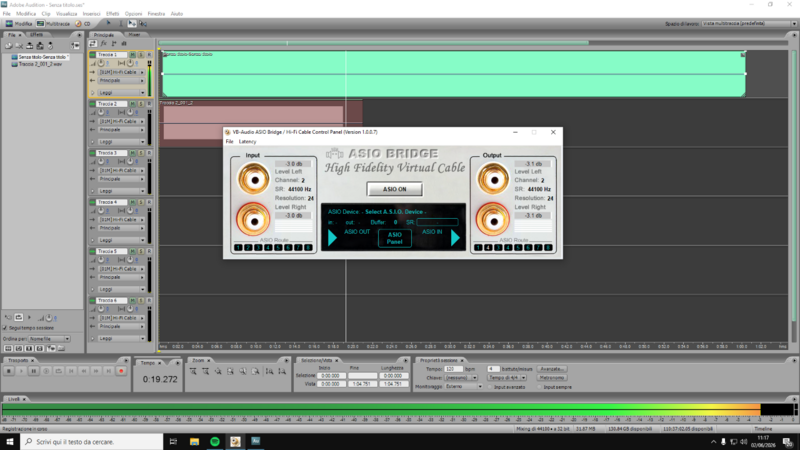This screenshot has height=450, width=800.
Task: Click the upper RCA jack in ASIO Bridge Output
Action: click(493, 180)
